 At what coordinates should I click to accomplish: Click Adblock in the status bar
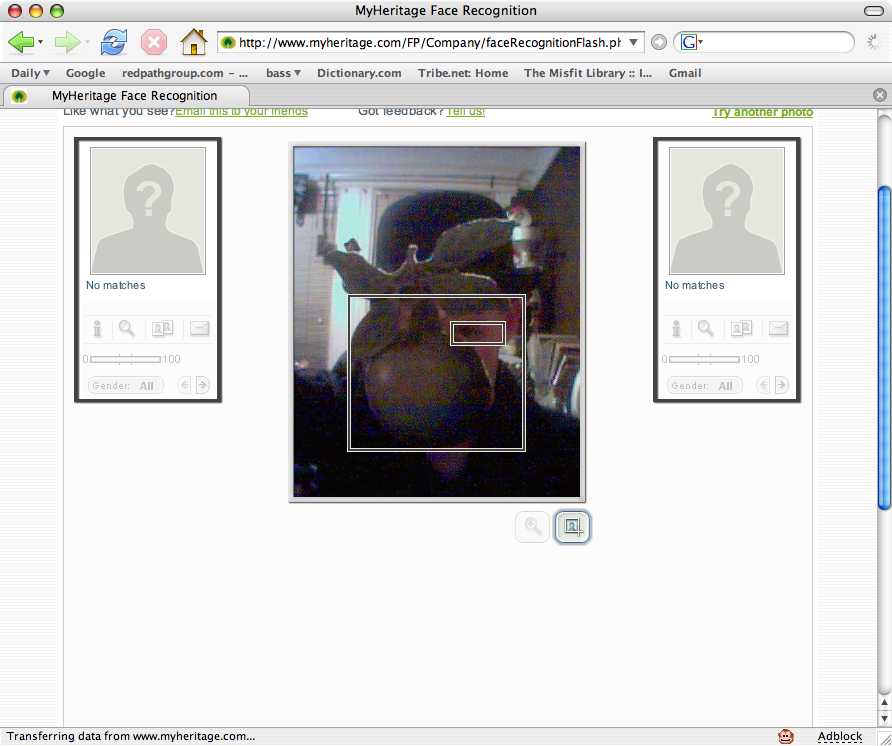(839, 736)
